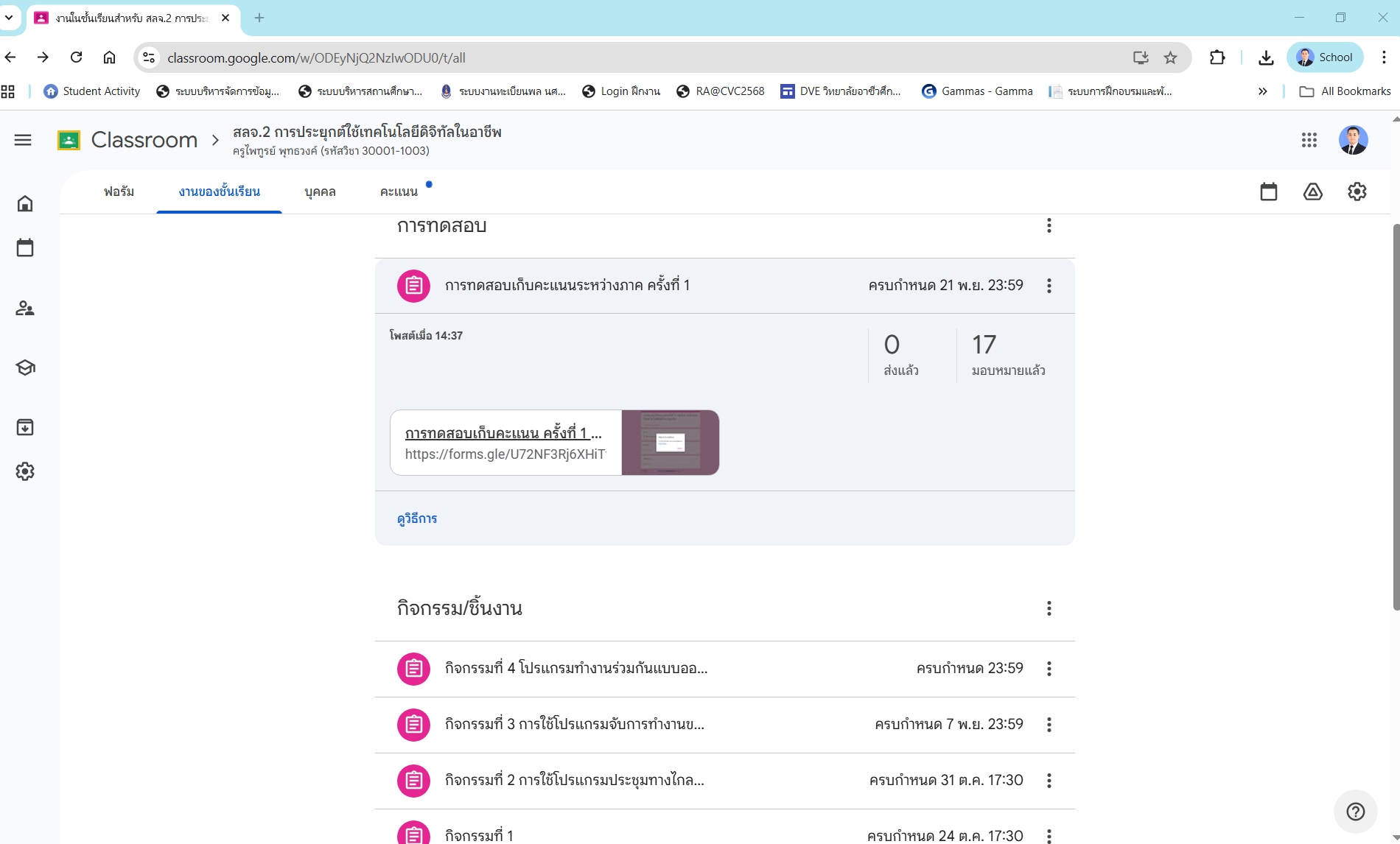The width and height of the screenshot is (1400, 844).
Task: Go to Home in left sidebar
Action: tap(25, 203)
